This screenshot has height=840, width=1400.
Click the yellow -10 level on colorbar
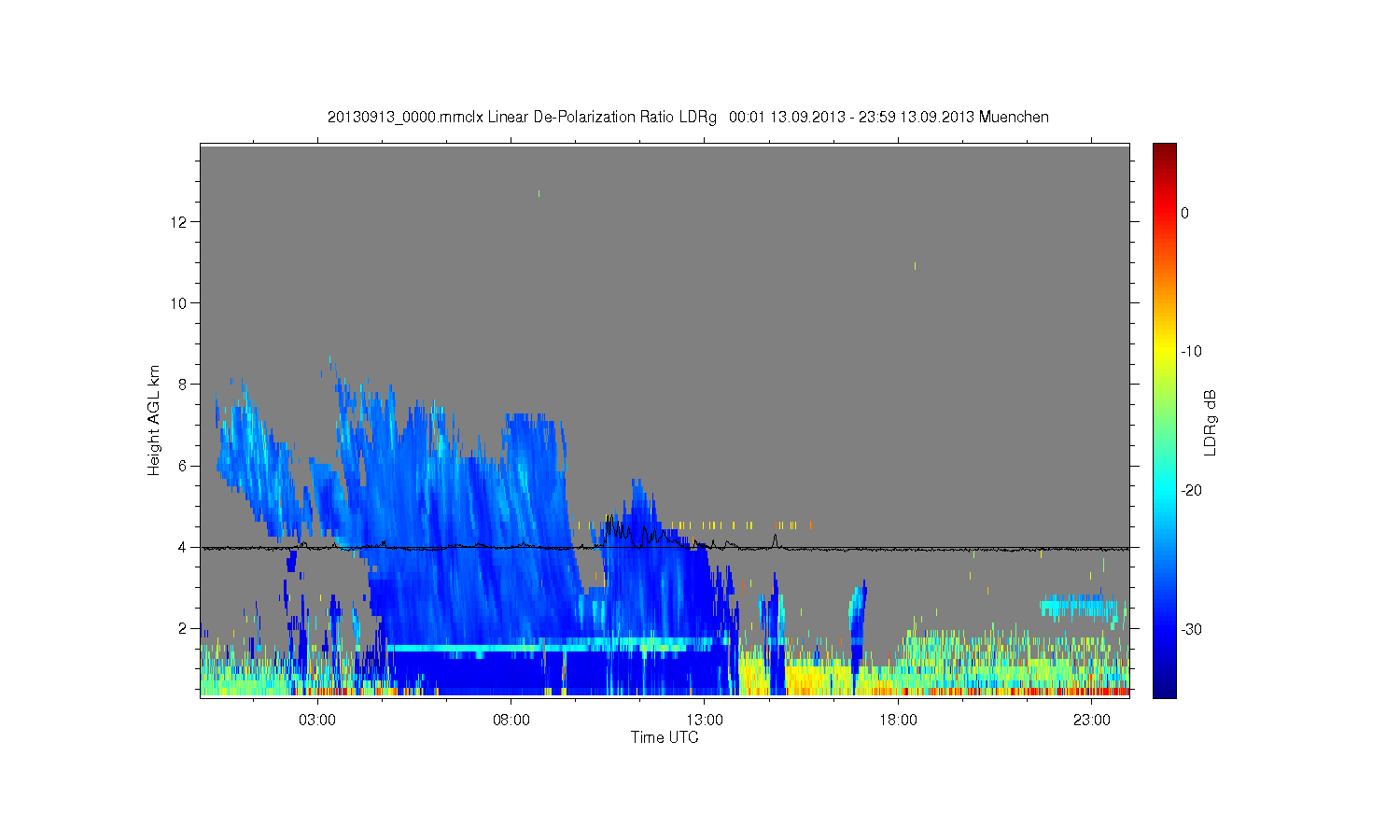pyautogui.click(x=1164, y=352)
